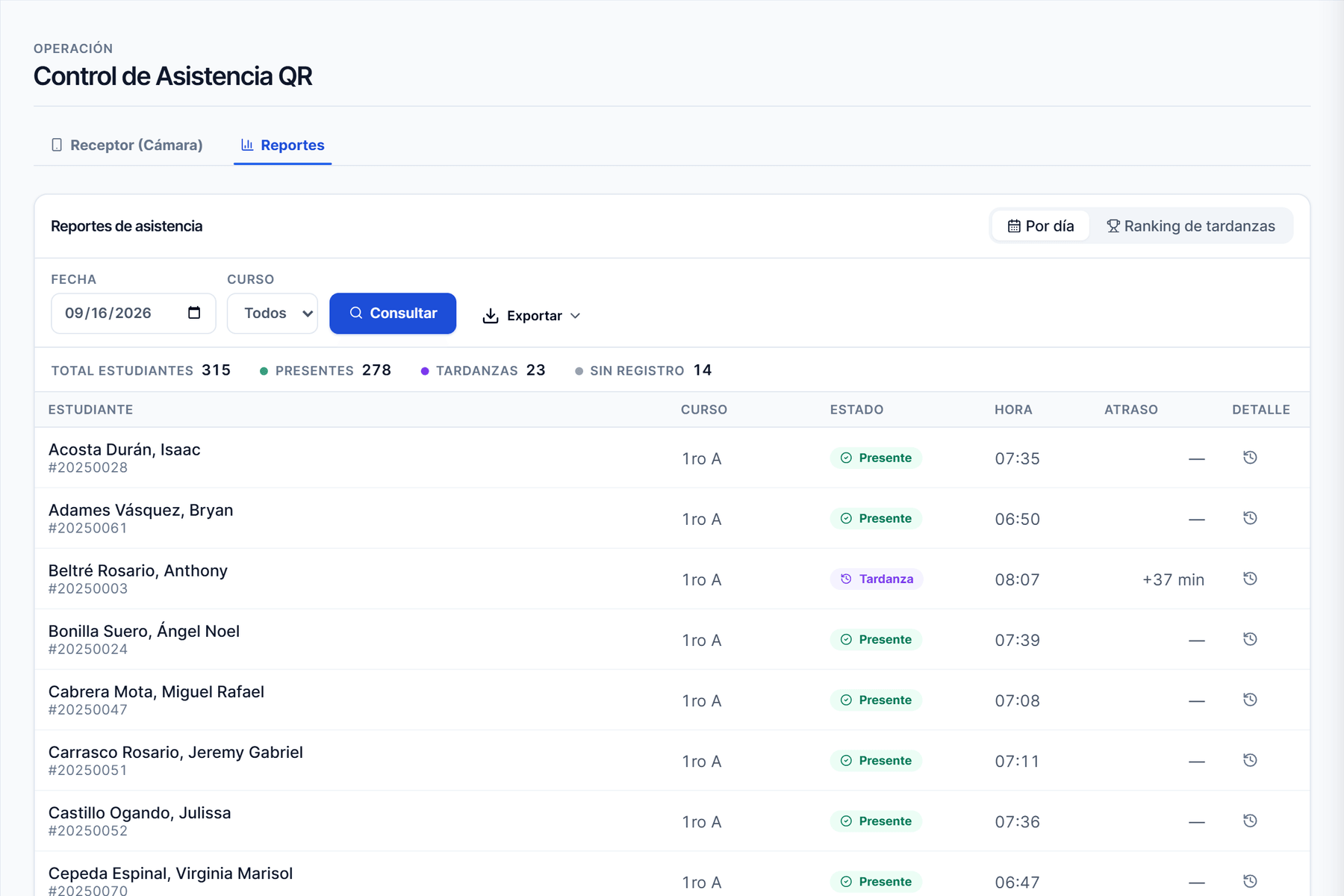
Task: Click the TOTAL ESTUDIANTES 315 stat
Action: 141,370
